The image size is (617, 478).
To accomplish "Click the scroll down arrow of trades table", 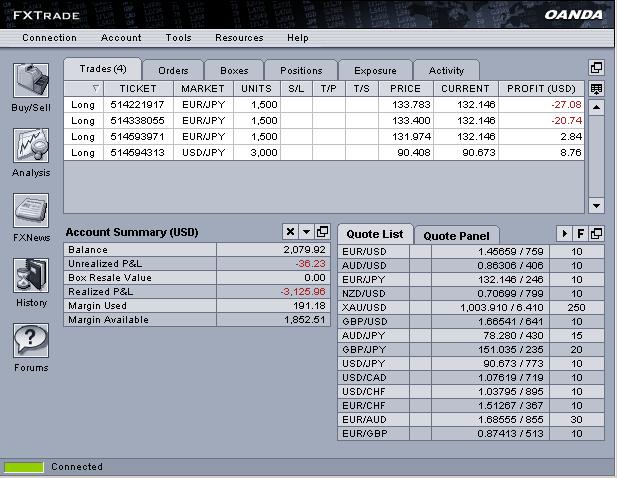I will (x=596, y=205).
